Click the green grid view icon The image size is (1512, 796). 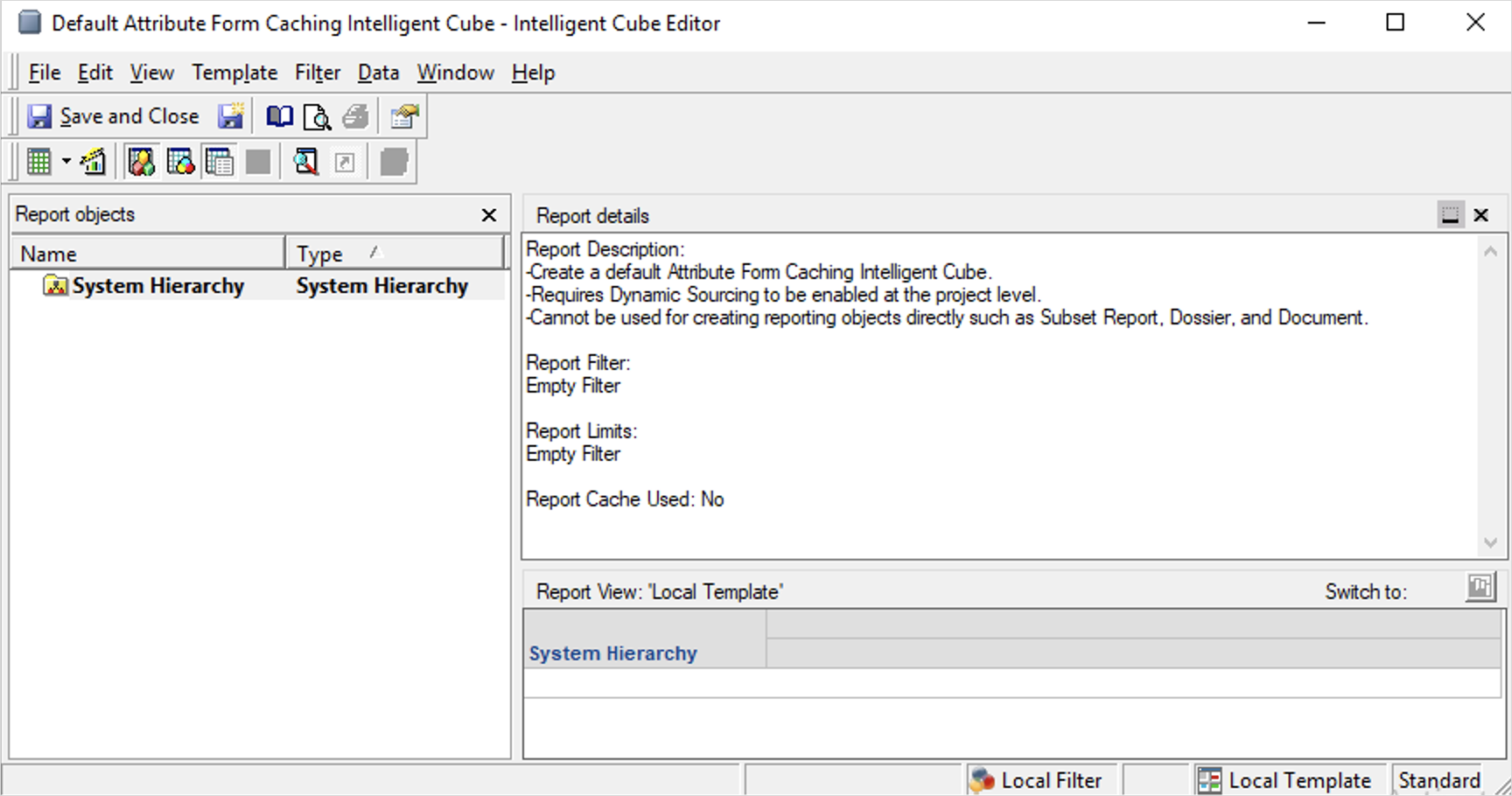[x=39, y=162]
